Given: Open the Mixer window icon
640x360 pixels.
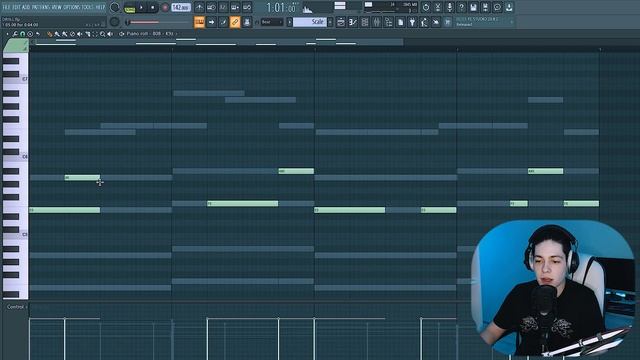Looking at the screenshot, I should (x=376, y=22).
